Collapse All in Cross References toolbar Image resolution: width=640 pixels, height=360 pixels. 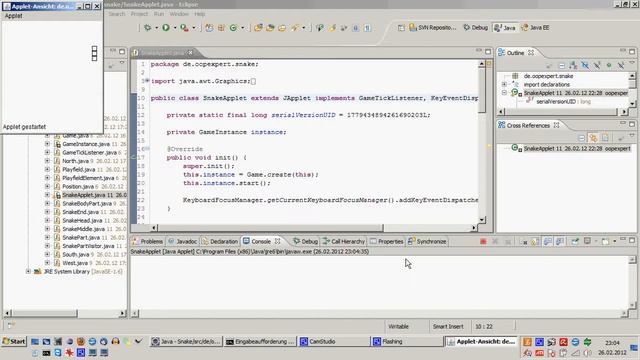(581, 138)
